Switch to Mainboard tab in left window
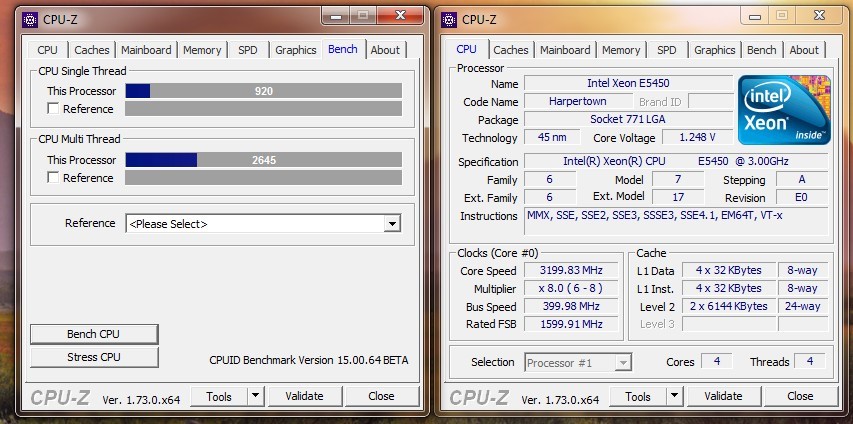Screen dimensions: 853x424 coord(146,50)
